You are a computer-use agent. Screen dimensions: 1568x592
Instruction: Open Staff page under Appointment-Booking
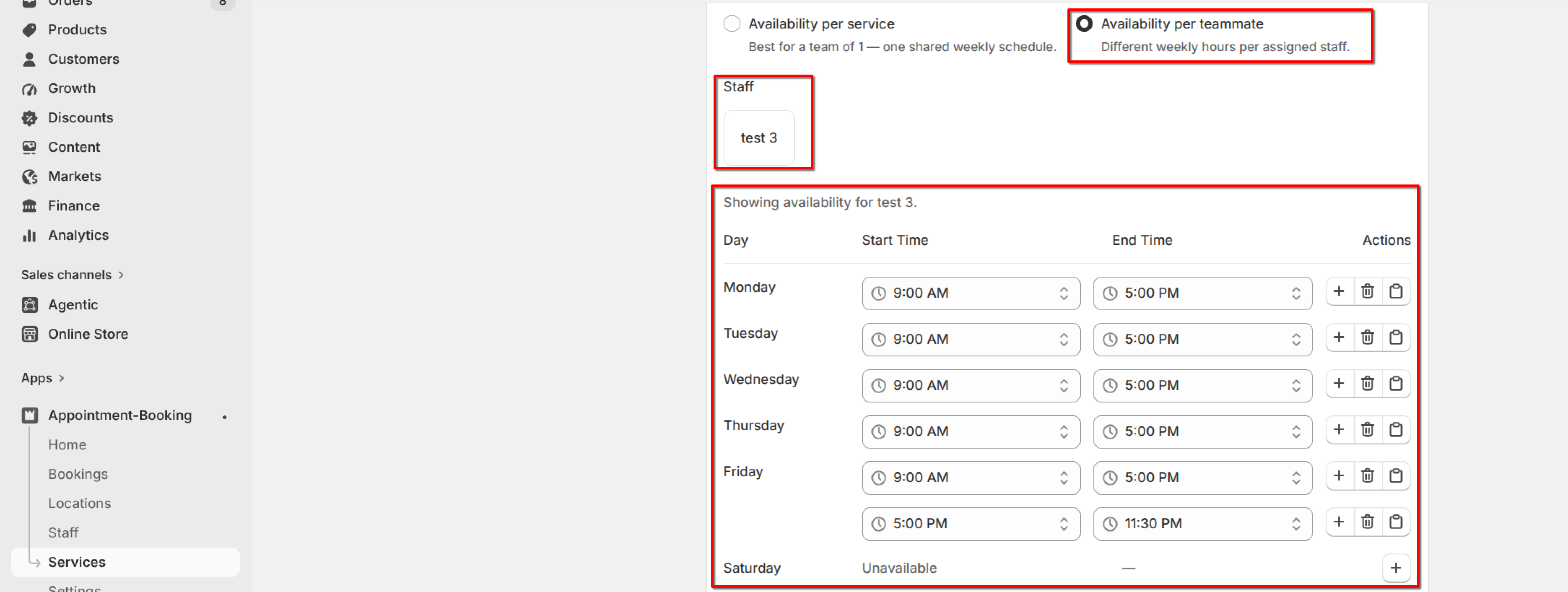[x=63, y=533]
